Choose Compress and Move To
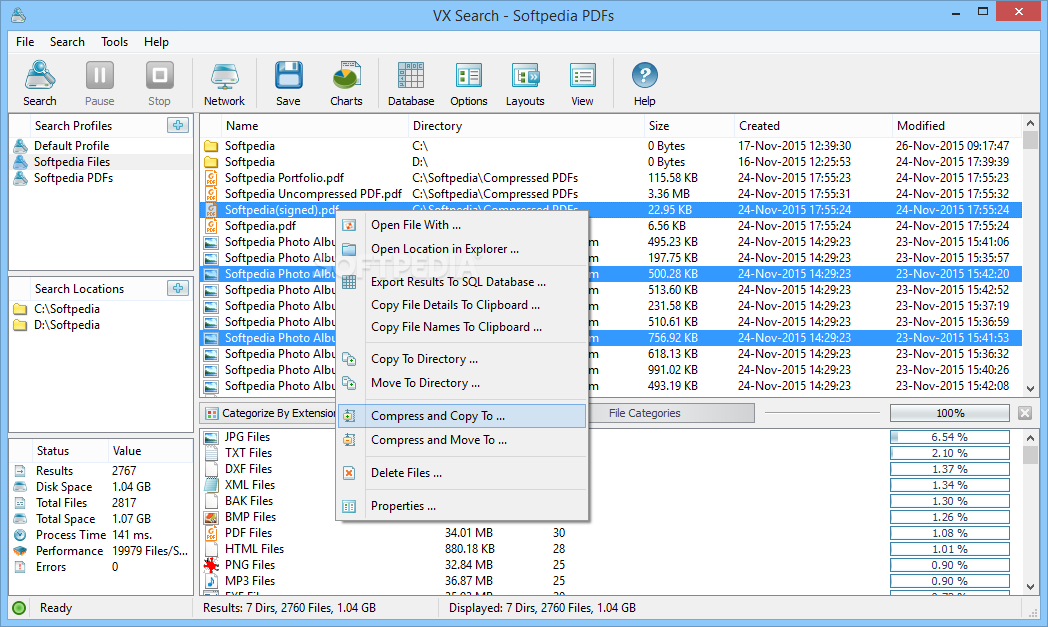Screen dimensions: 1048x627 (462, 440)
